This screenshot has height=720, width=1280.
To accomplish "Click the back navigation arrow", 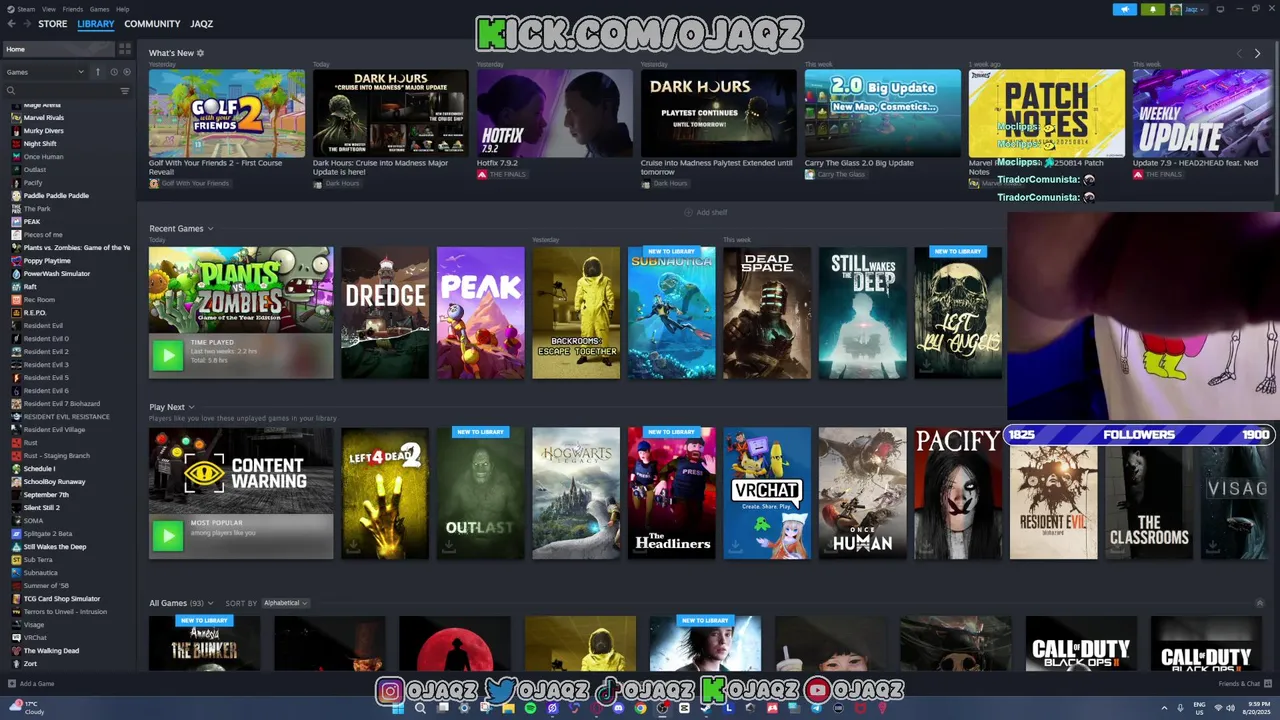I will pyautogui.click(x=11, y=24).
